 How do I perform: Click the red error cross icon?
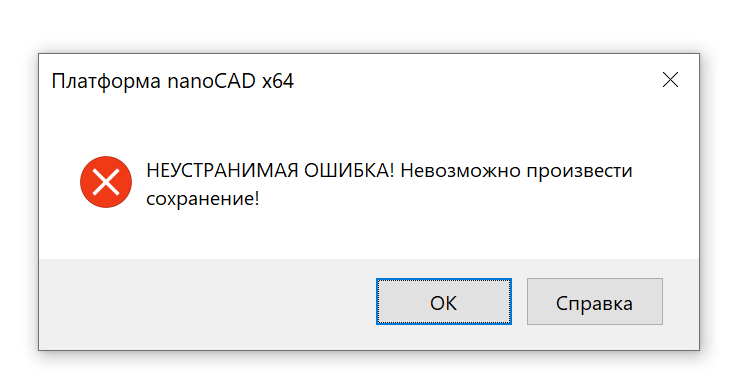tap(106, 182)
